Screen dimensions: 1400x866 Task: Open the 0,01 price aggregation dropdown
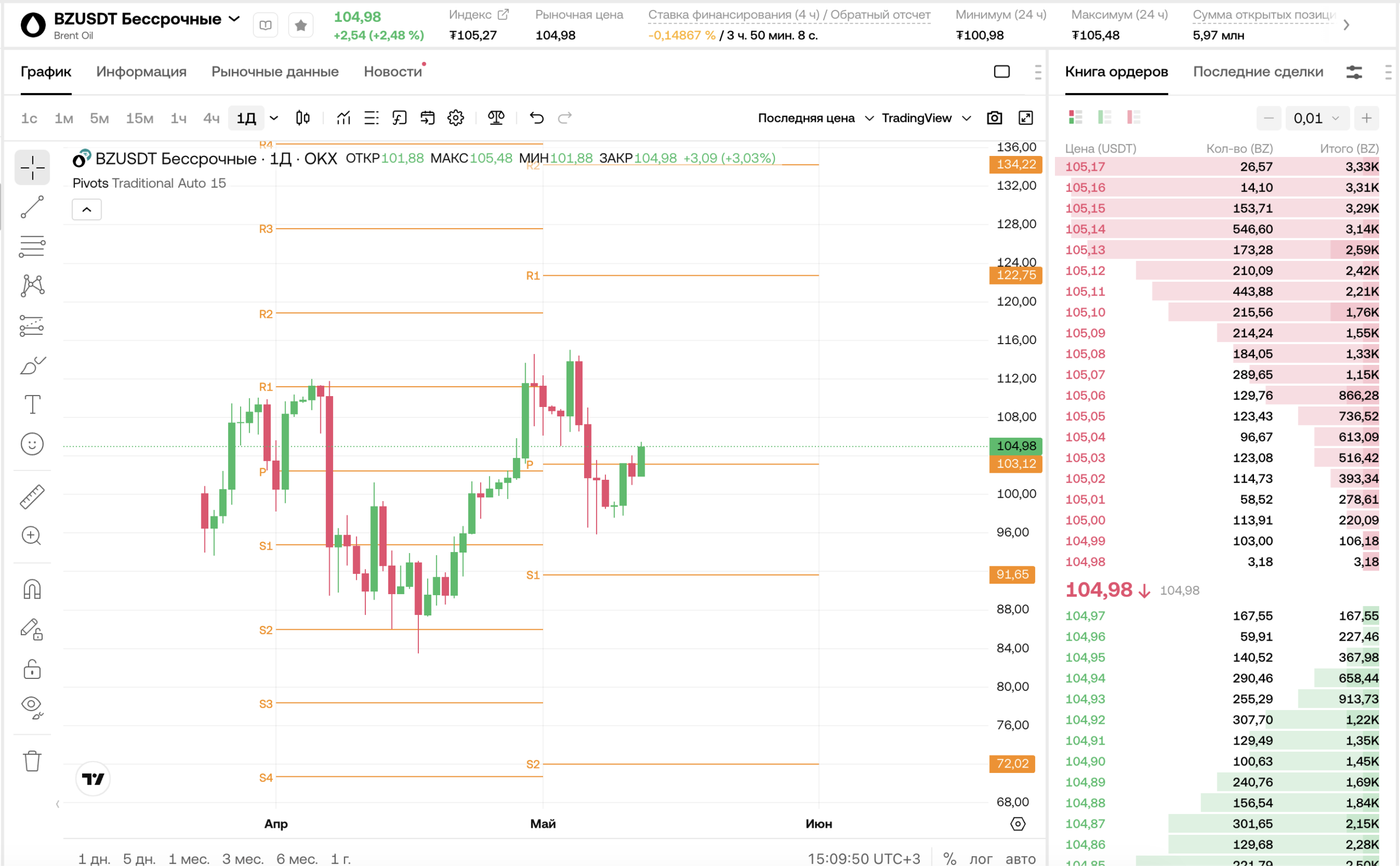(x=1316, y=119)
